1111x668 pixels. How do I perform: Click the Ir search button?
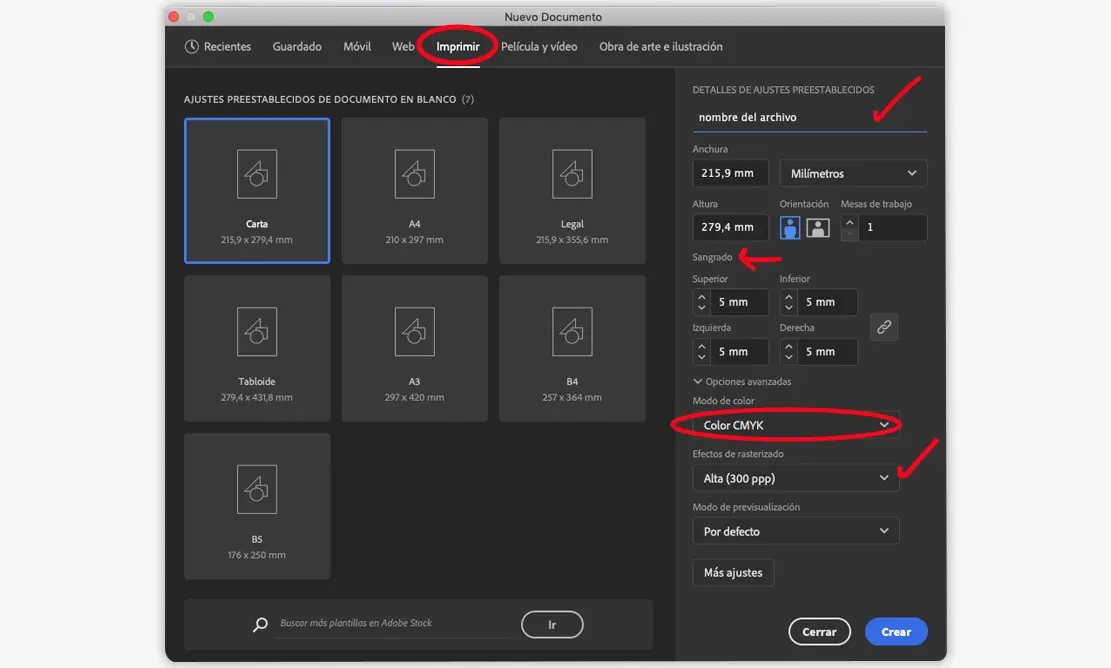click(x=552, y=625)
